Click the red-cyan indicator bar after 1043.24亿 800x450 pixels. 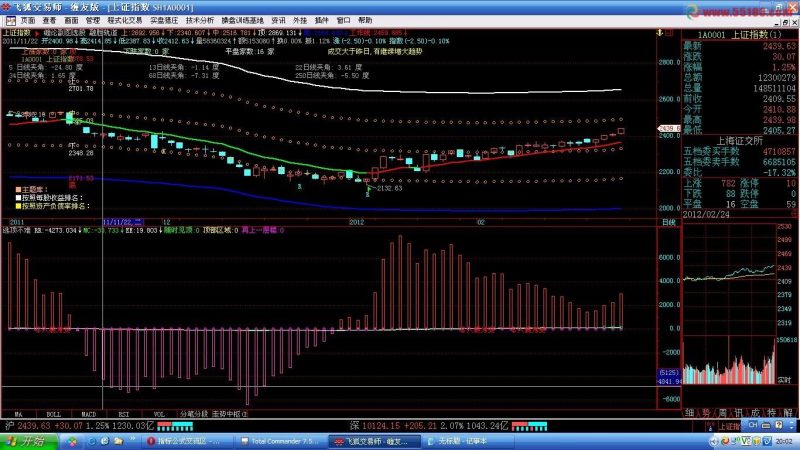(529, 426)
